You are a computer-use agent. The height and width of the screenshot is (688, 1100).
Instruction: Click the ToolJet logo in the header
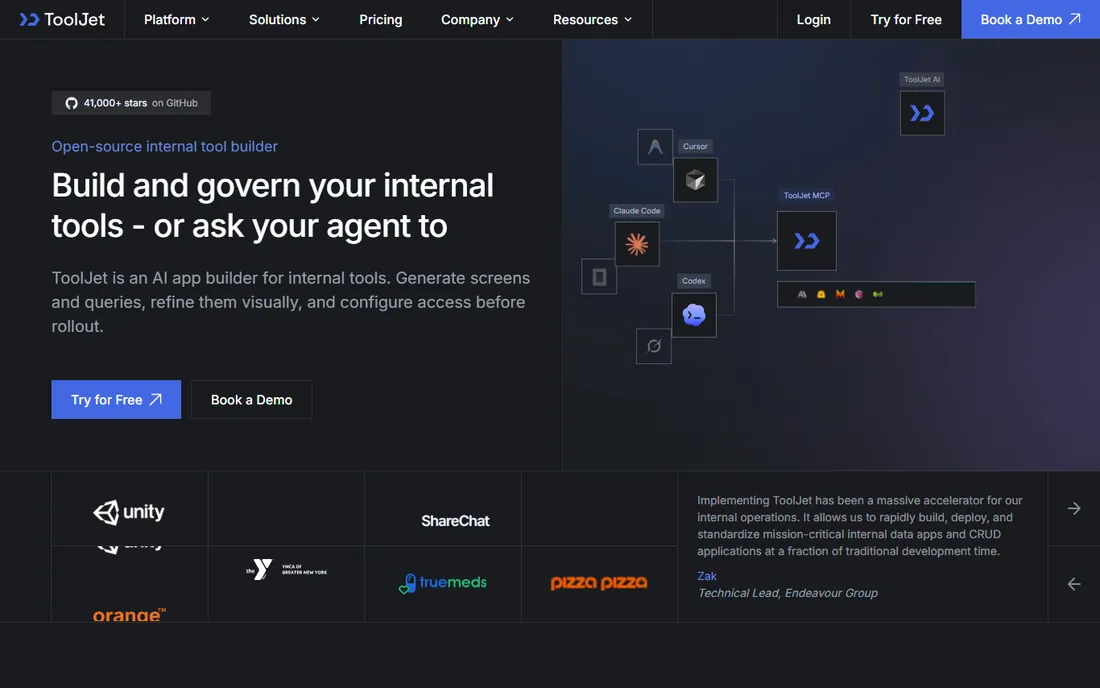pyautogui.click(x=62, y=20)
